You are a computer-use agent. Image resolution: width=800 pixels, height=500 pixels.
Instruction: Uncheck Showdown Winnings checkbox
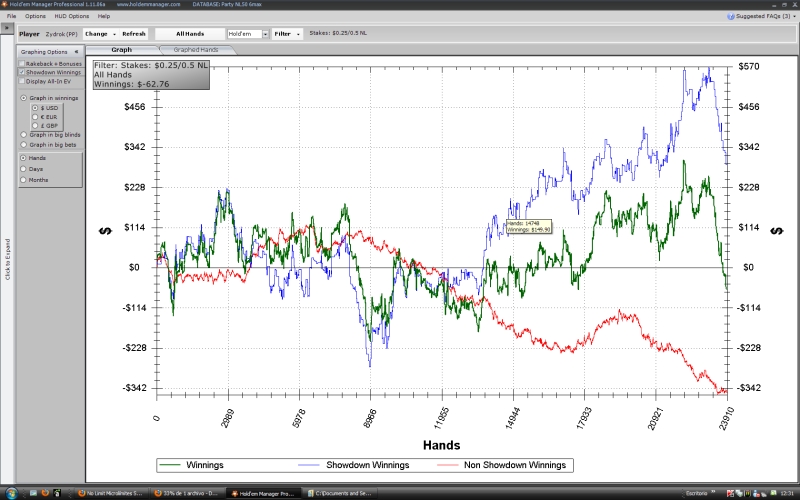[22, 72]
